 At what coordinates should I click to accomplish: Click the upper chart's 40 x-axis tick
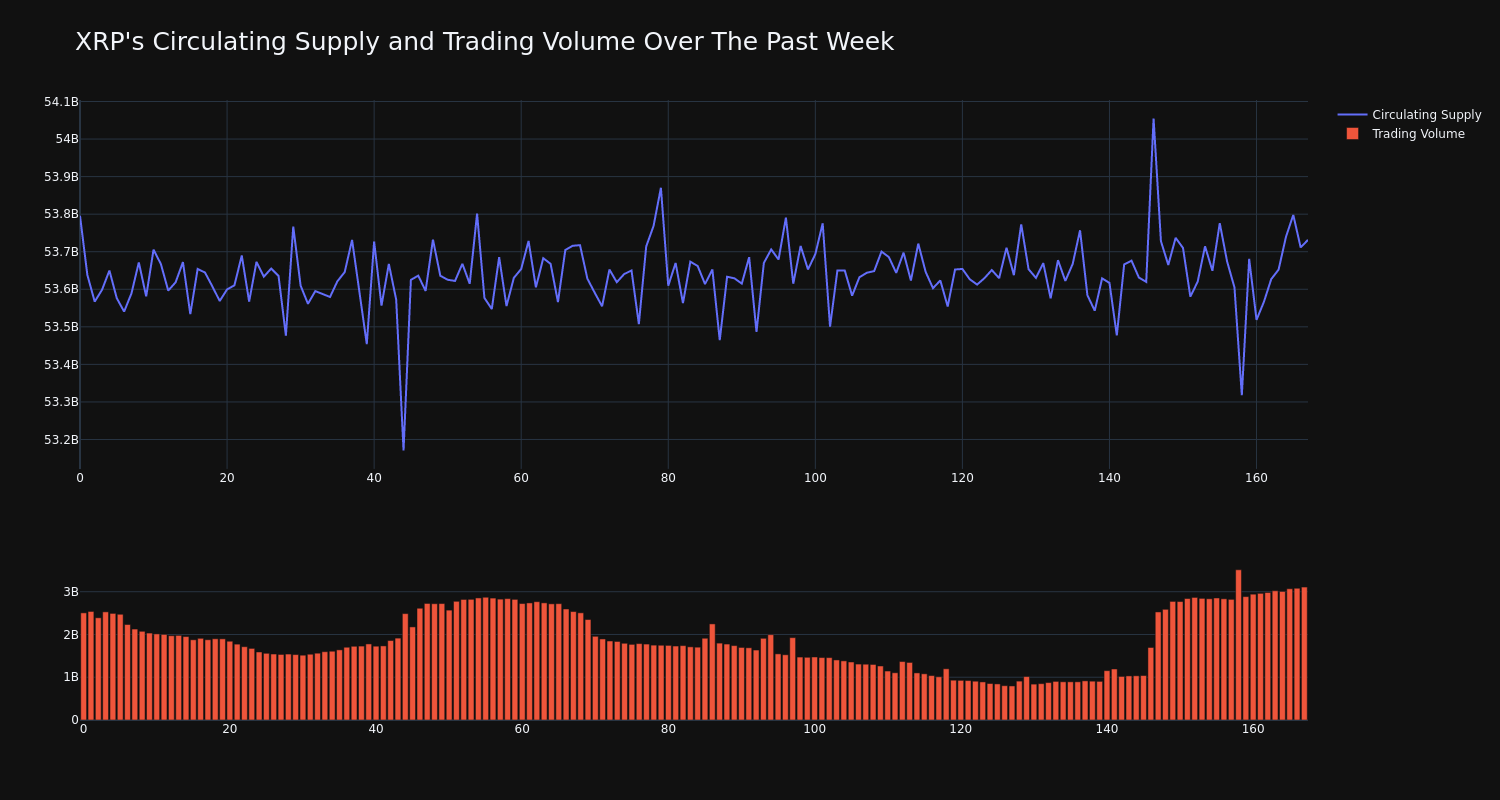tap(374, 478)
